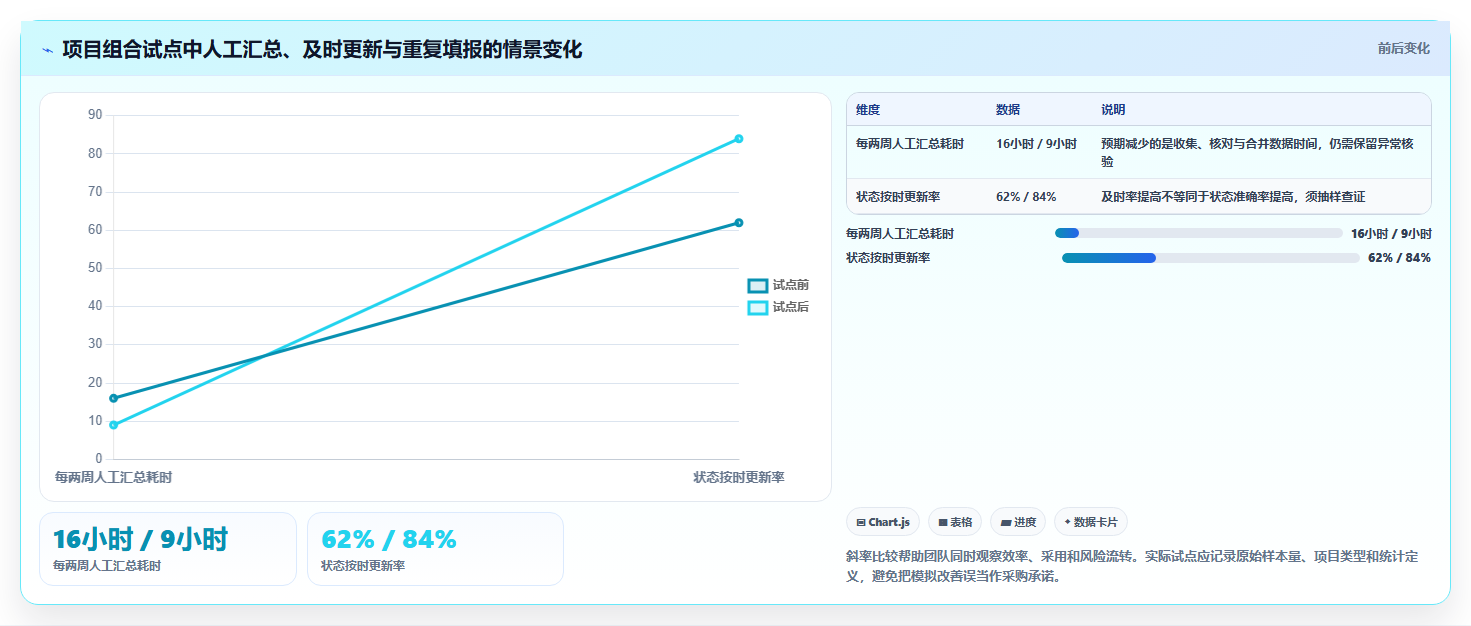Click the 16小时 / 9小时 data card

pyautogui.click(x=168, y=549)
